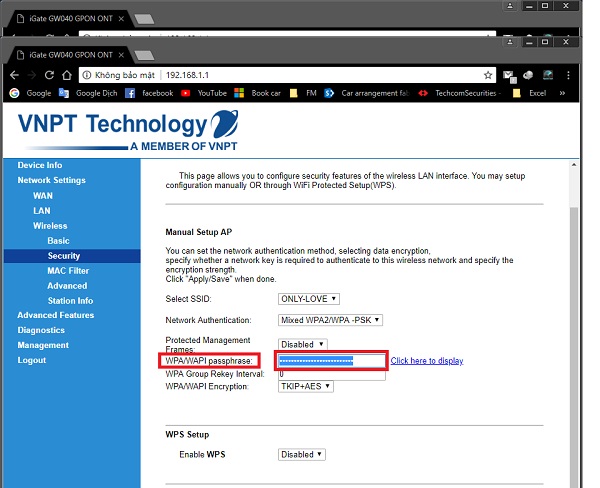Open the Device Info menu

[40, 165]
